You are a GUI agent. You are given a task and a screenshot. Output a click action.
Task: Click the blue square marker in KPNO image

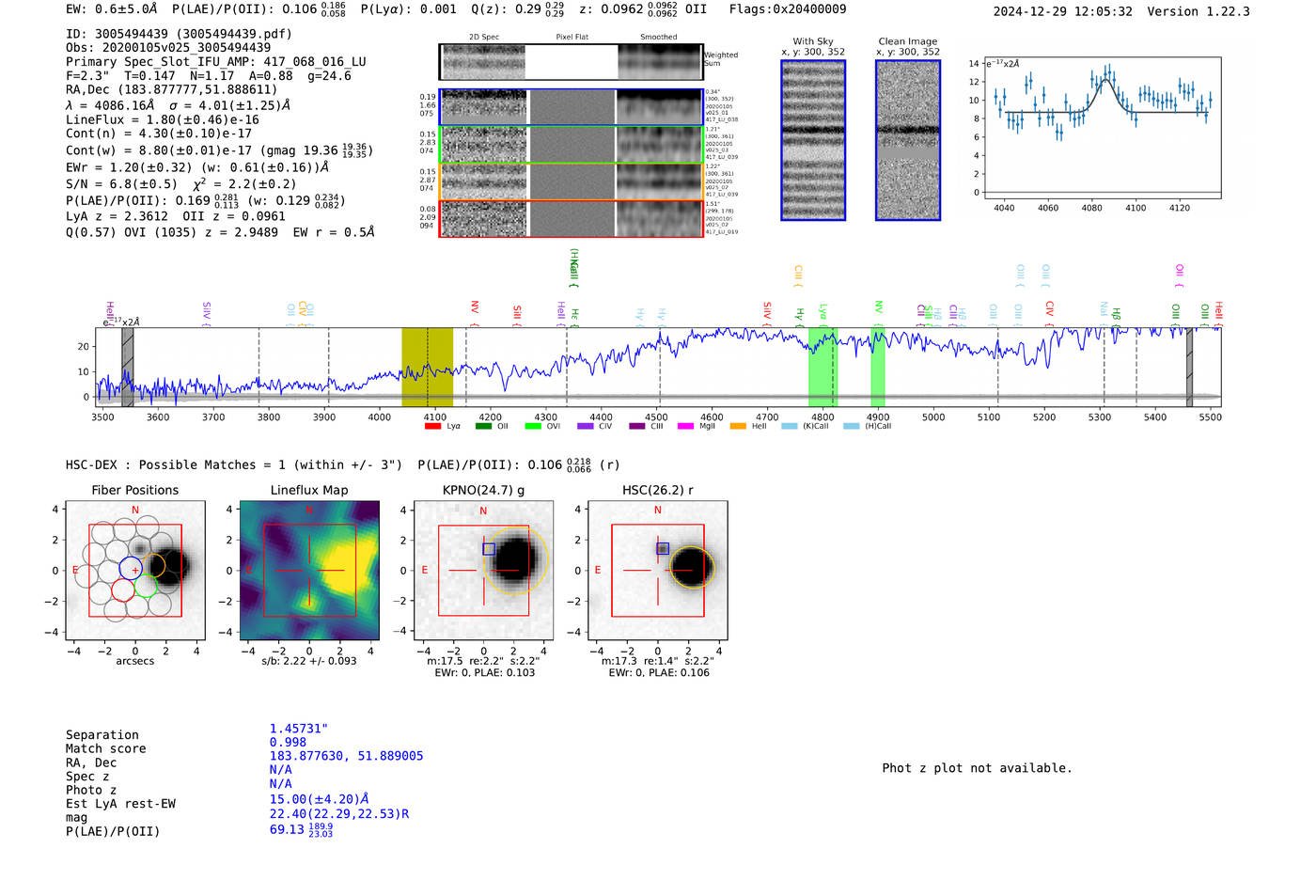(489, 549)
